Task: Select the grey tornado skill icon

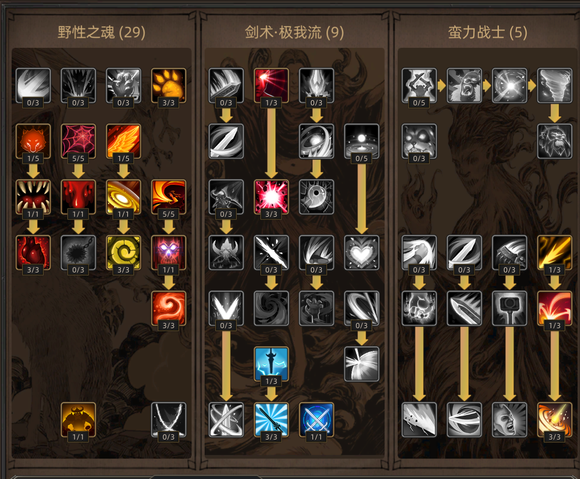Action: coord(554,85)
